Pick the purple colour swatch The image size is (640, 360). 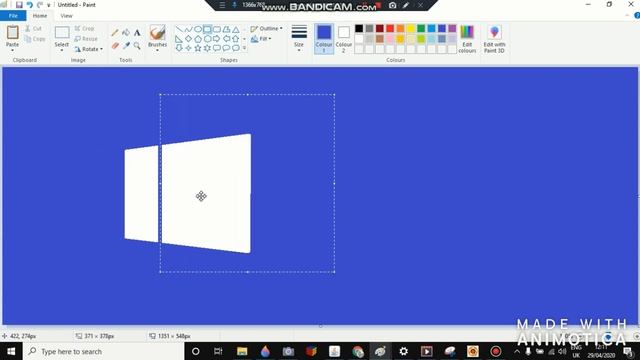tap(452, 29)
